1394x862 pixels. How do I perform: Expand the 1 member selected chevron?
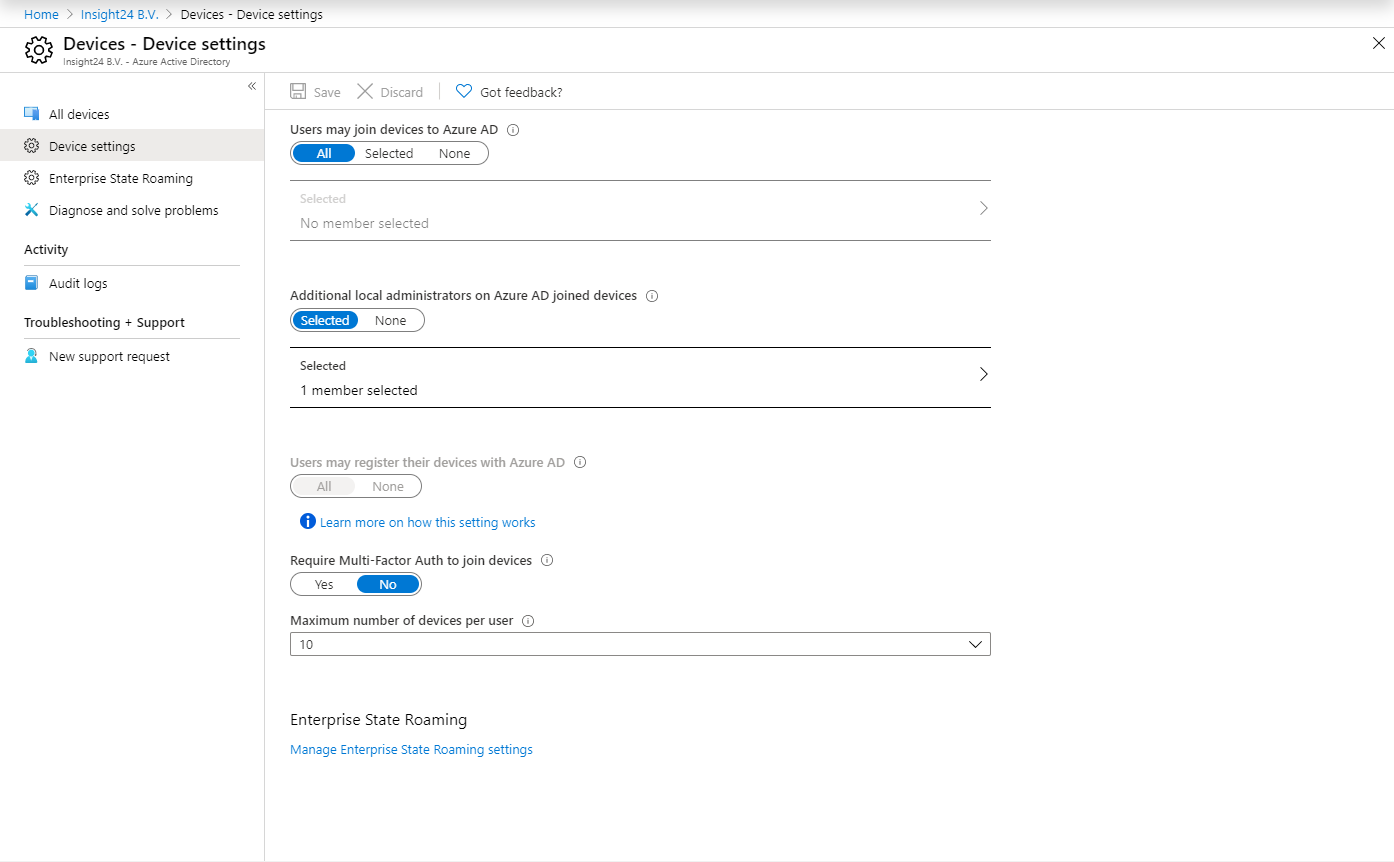[983, 374]
